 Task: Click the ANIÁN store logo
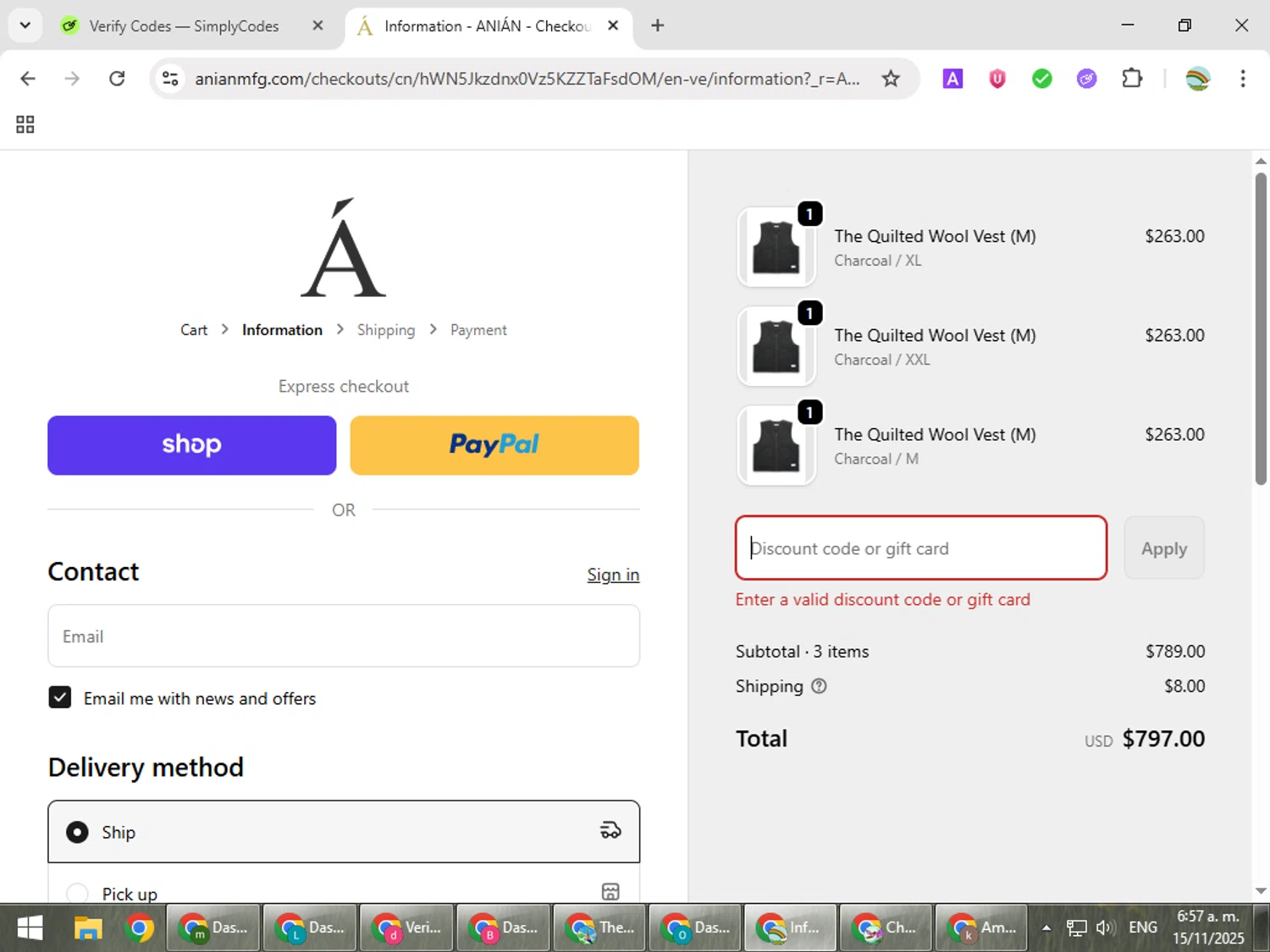coord(344,248)
